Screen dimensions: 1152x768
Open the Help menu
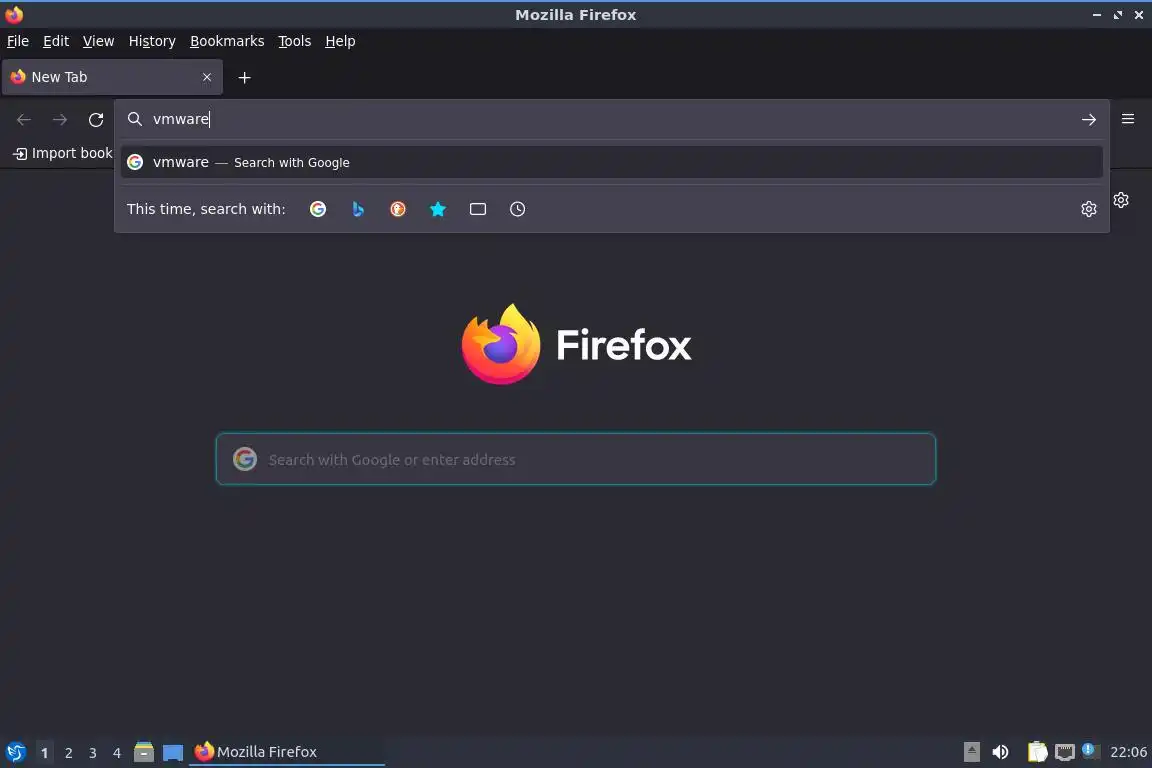[340, 41]
